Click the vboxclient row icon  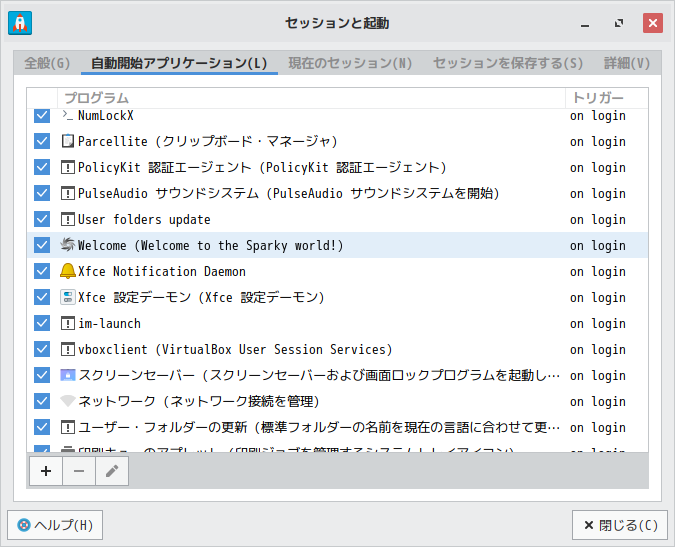68,349
